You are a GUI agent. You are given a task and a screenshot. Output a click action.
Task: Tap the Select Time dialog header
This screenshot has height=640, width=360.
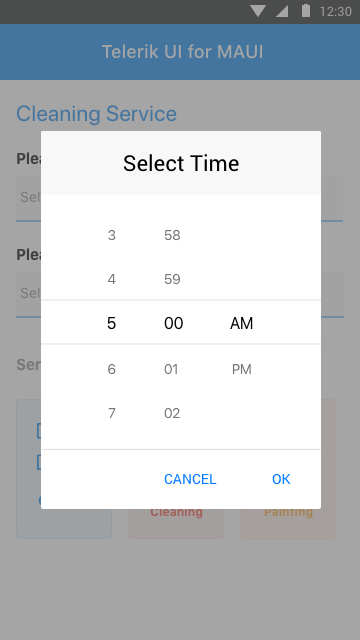(181, 163)
